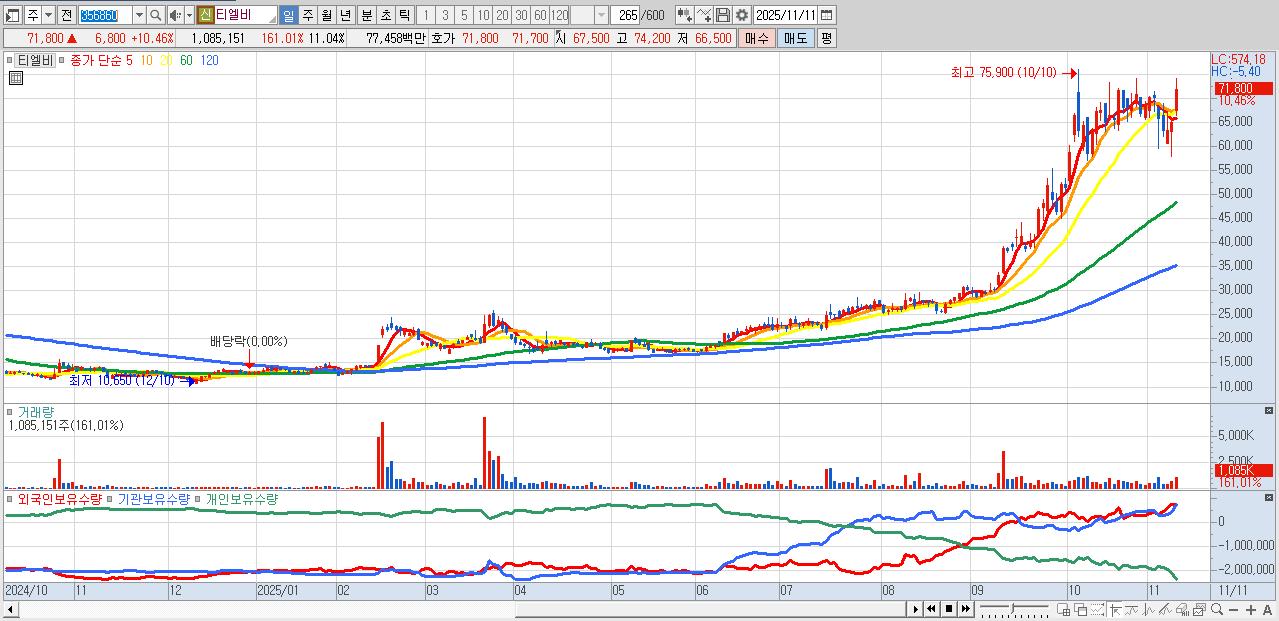Click the 개인보유수량 indicator label

(x=241, y=498)
